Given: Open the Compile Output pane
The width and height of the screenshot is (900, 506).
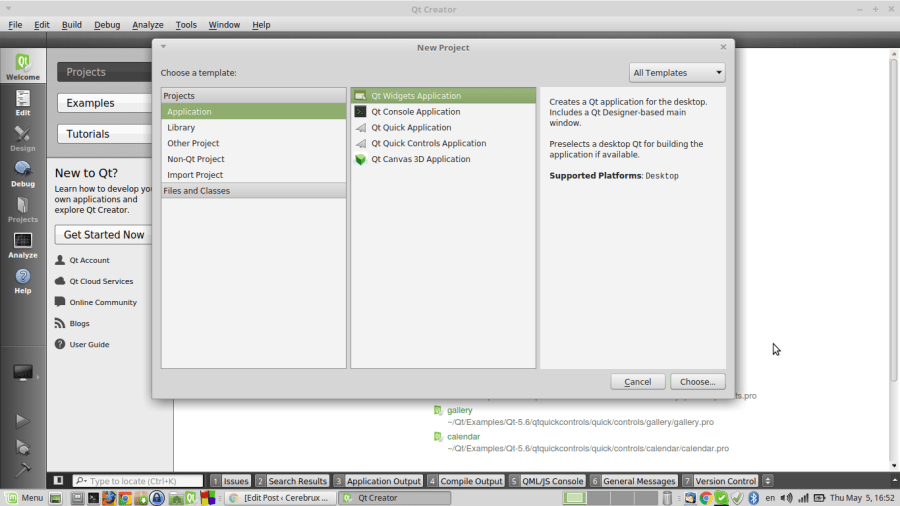Looking at the screenshot, I should pos(465,481).
